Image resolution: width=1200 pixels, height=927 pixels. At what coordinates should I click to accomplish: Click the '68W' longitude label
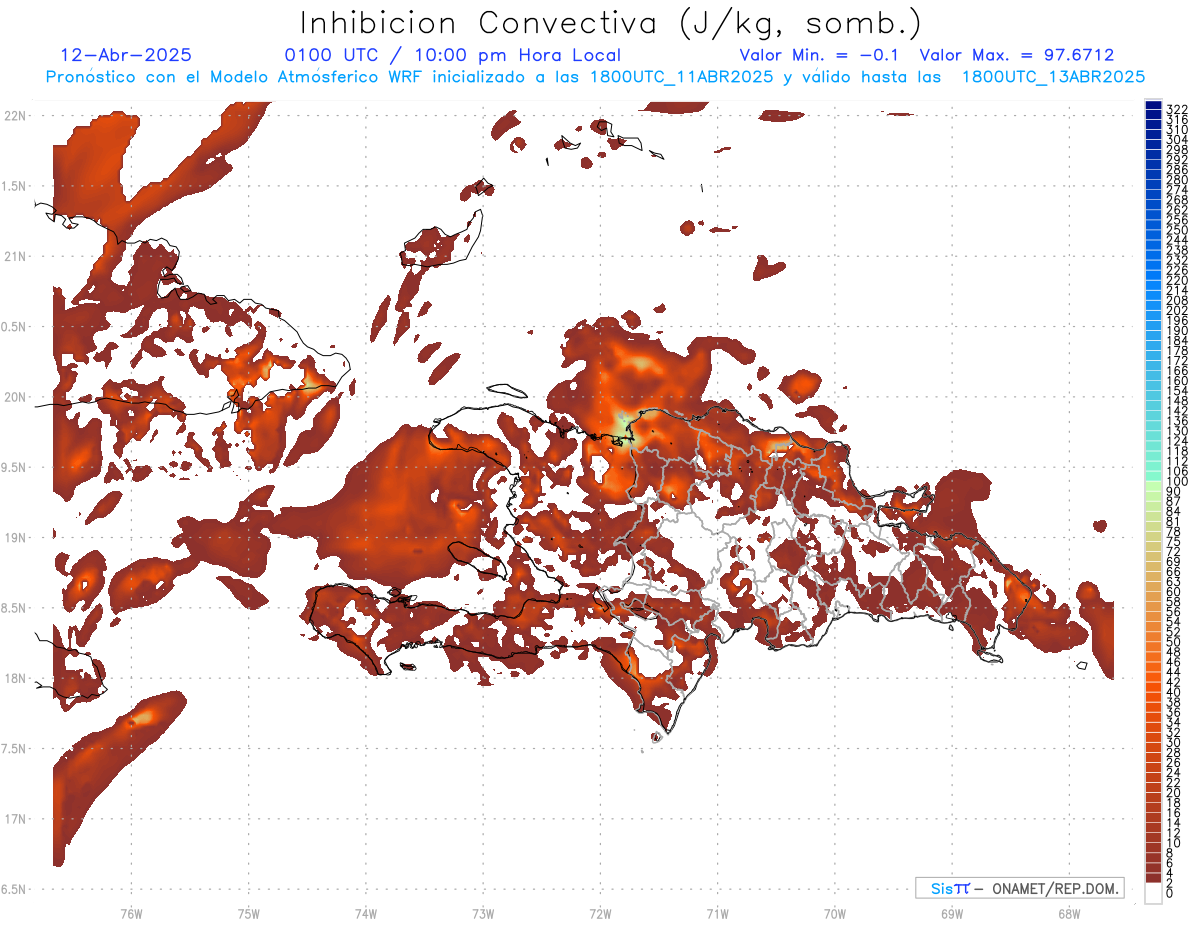pos(1069,913)
